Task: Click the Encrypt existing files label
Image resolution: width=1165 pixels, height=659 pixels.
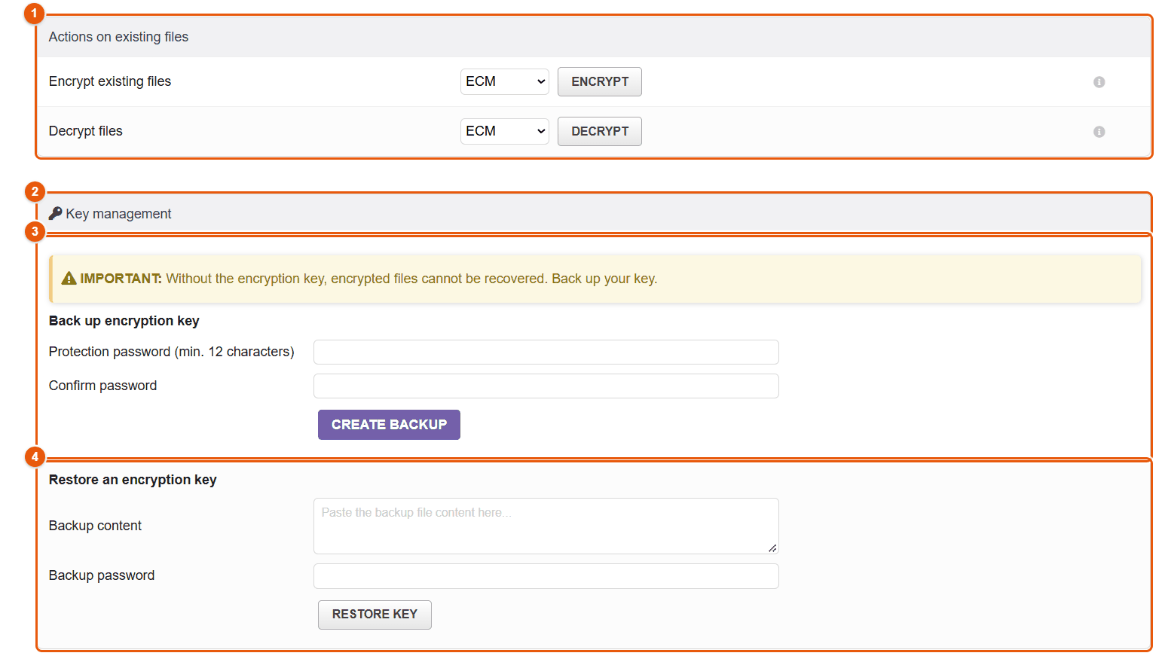Action: click(110, 82)
